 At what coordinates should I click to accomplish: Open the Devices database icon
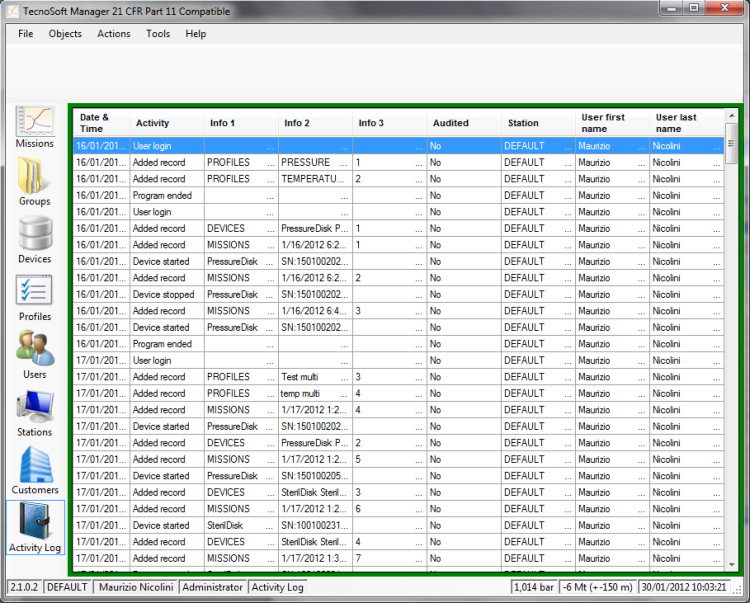click(35, 235)
